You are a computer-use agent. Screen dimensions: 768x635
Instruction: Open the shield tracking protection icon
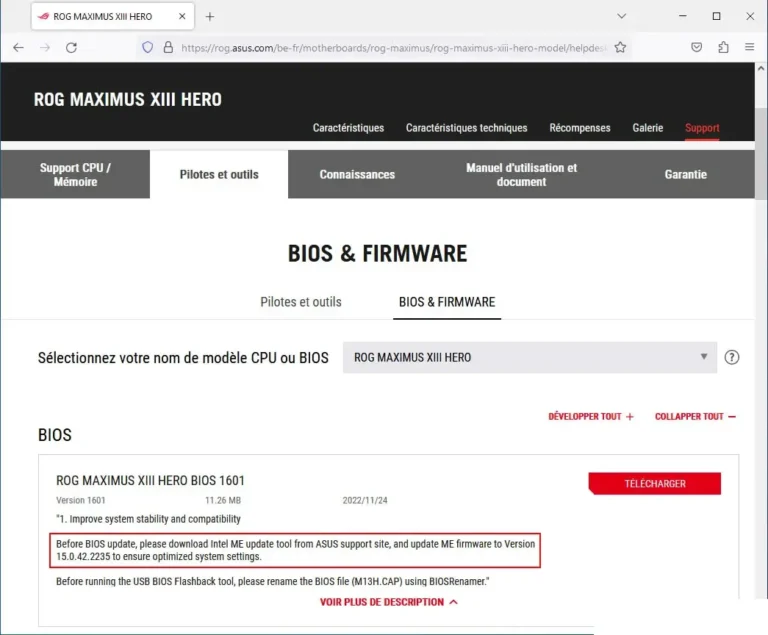pyautogui.click(x=147, y=48)
